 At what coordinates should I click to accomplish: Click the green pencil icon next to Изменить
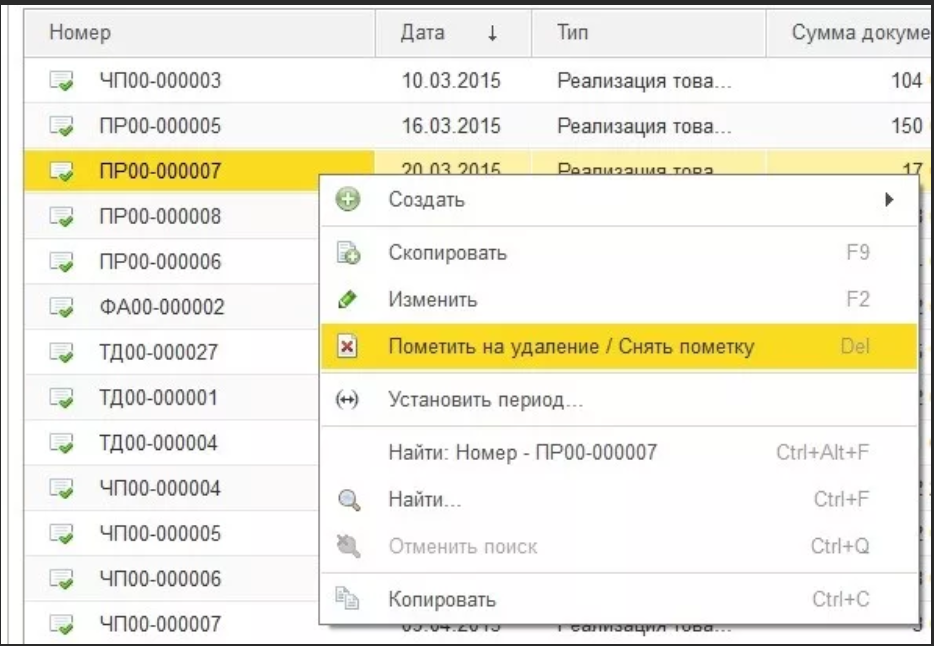pos(347,299)
